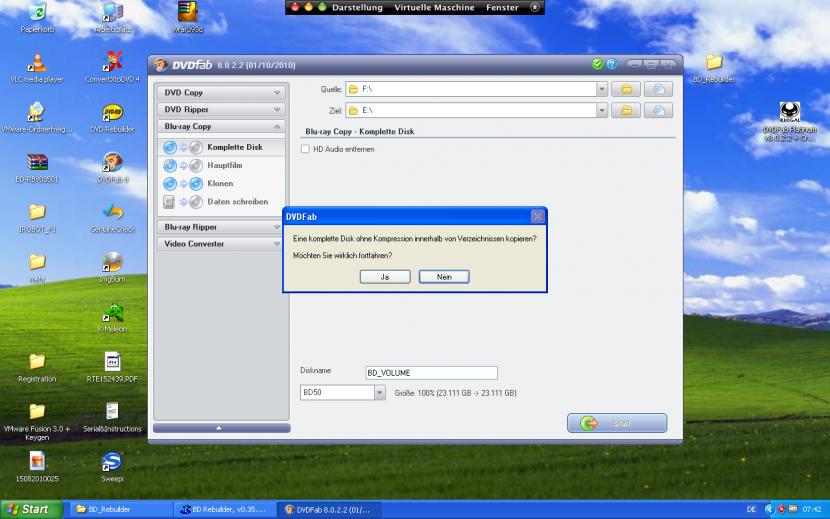Select ISO image file for Ziel target
The height and width of the screenshot is (519, 830).
tap(658, 110)
